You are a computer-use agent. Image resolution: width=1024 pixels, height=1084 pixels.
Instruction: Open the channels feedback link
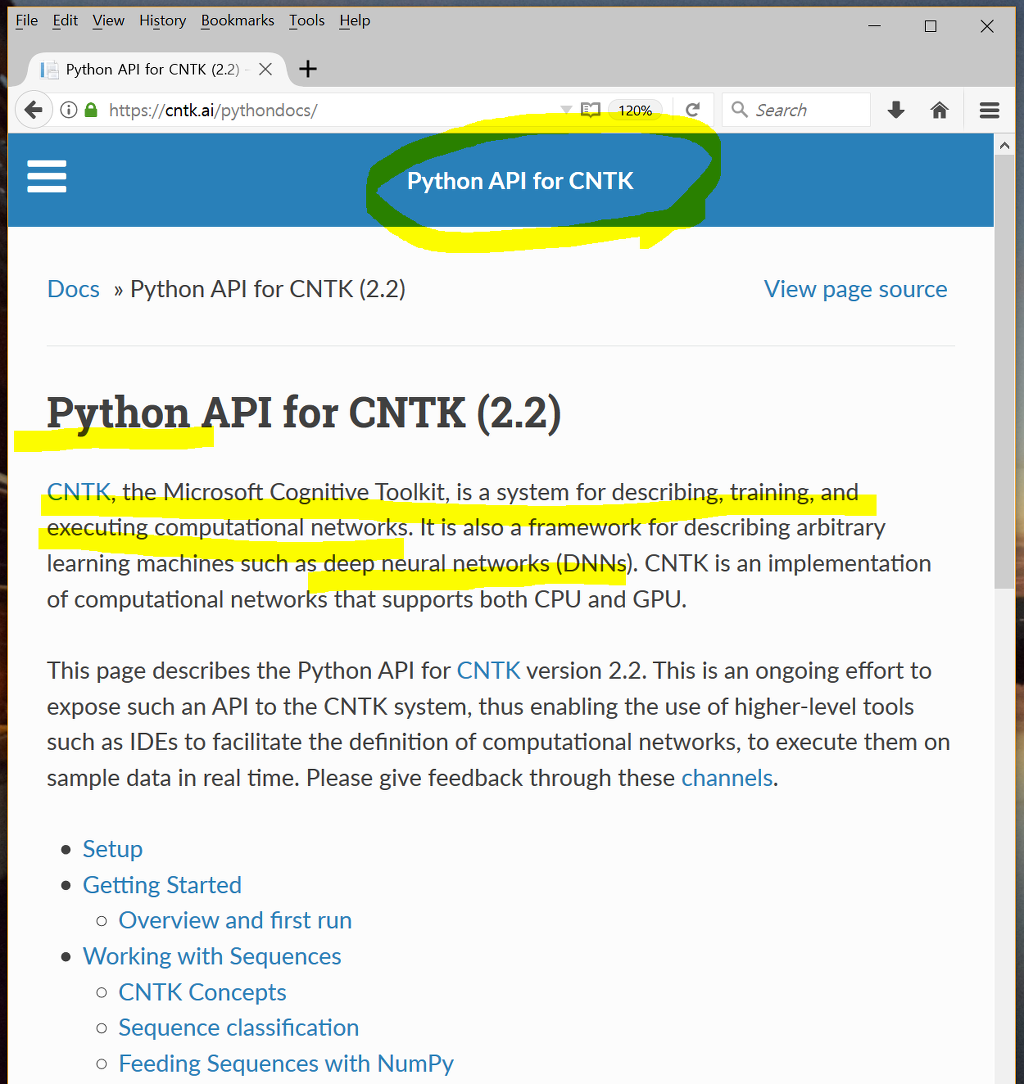pos(727,778)
